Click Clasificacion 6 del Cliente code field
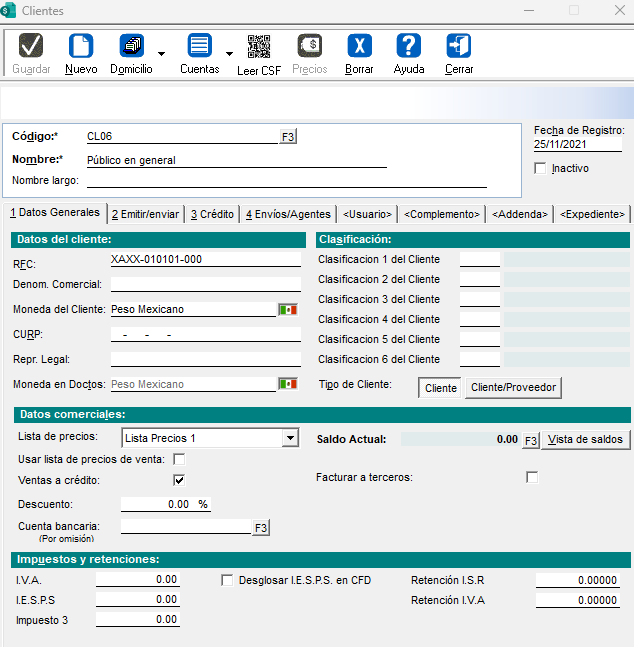The height and width of the screenshot is (647, 634). pos(480,359)
